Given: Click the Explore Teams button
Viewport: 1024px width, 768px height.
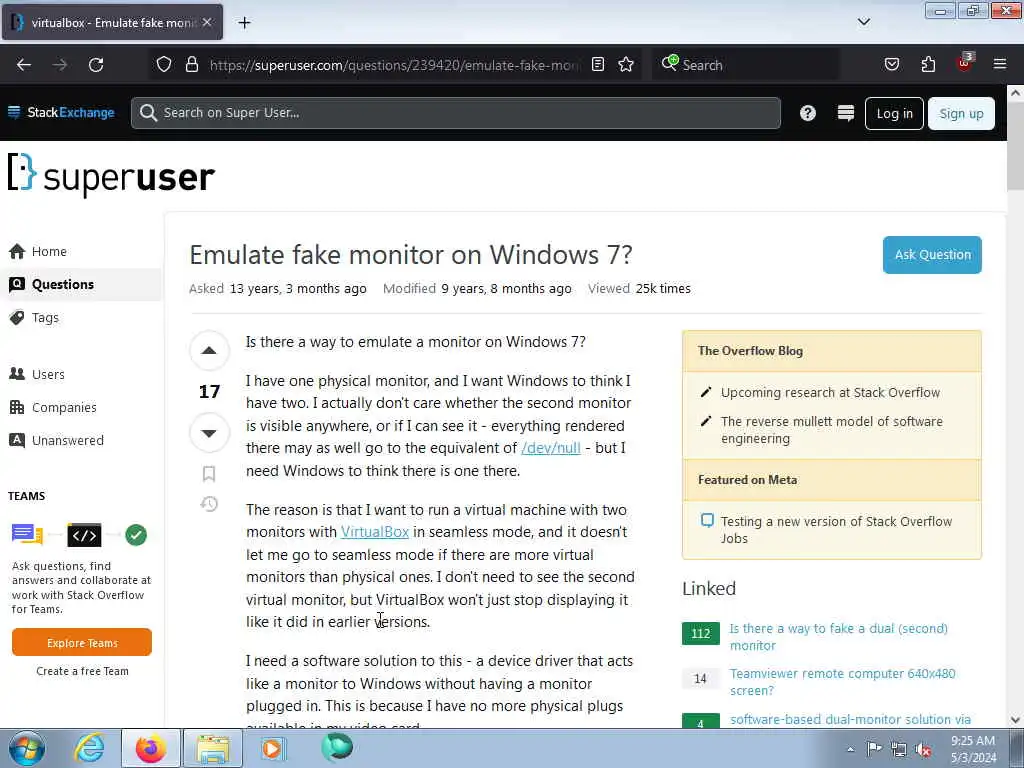Looking at the screenshot, I should point(82,643).
